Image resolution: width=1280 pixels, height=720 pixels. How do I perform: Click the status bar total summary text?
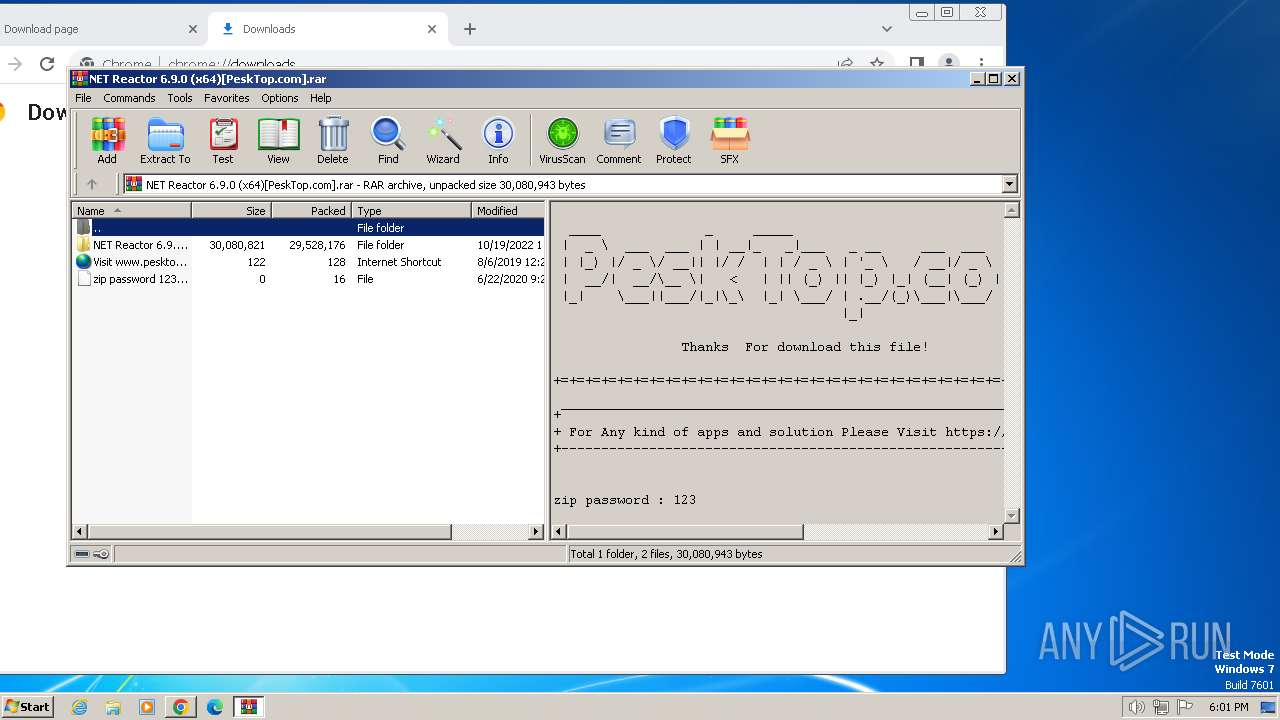click(x=666, y=554)
